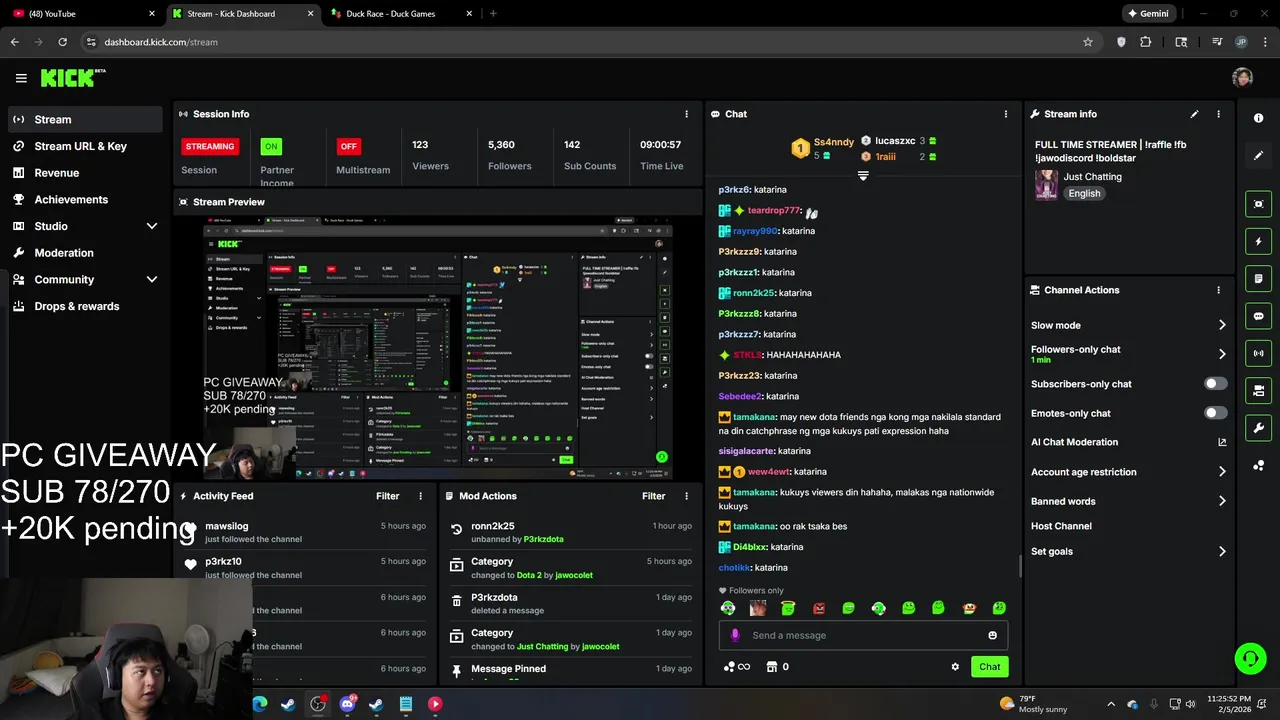This screenshot has width=1280, height=720.
Task: Select Stream in the sidebar
Action: (84, 119)
